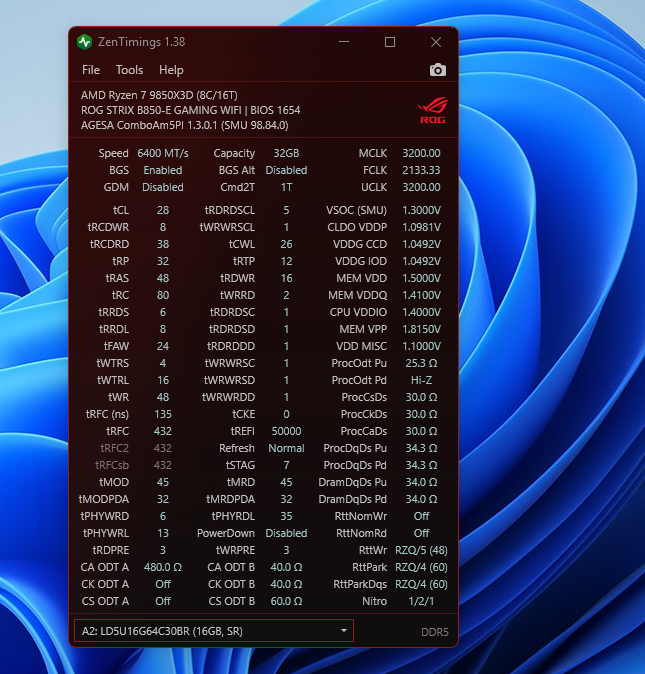Click the Nitro value 1/2/1
The width and height of the screenshot is (645, 674).
[x=421, y=601]
